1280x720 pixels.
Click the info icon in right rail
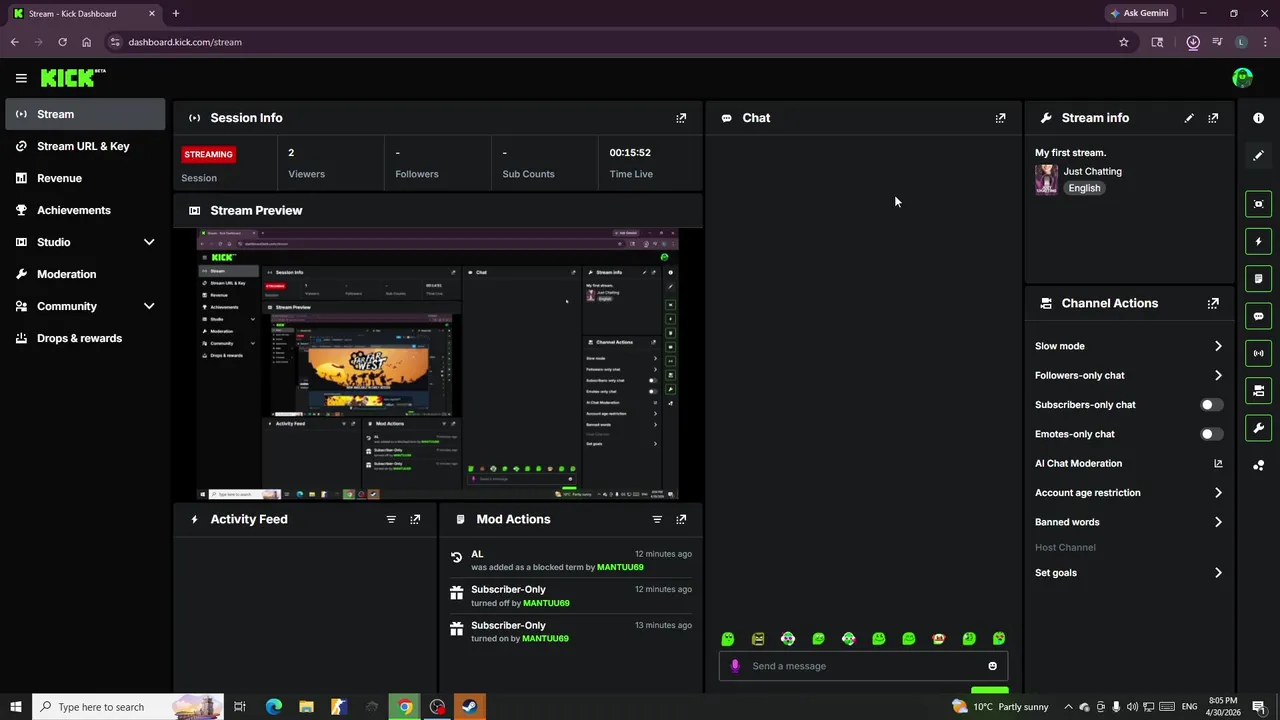[x=1258, y=118]
